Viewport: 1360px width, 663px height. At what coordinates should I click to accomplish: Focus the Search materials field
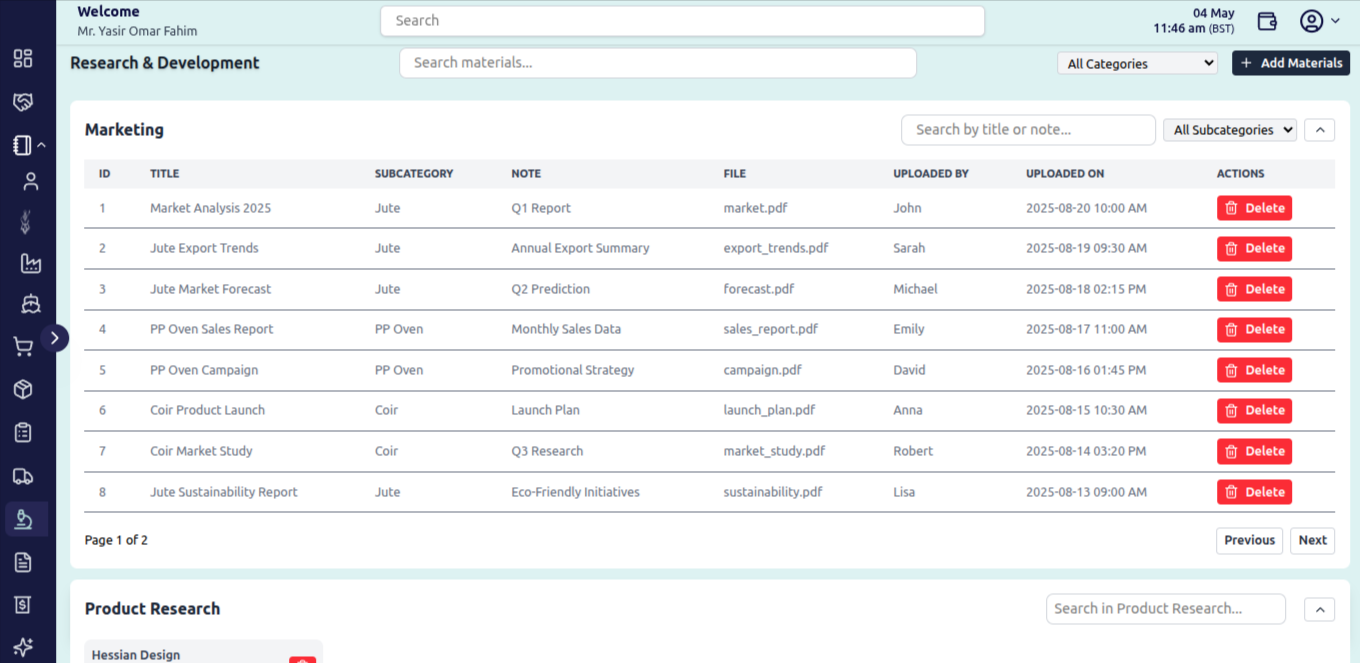pos(658,63)
